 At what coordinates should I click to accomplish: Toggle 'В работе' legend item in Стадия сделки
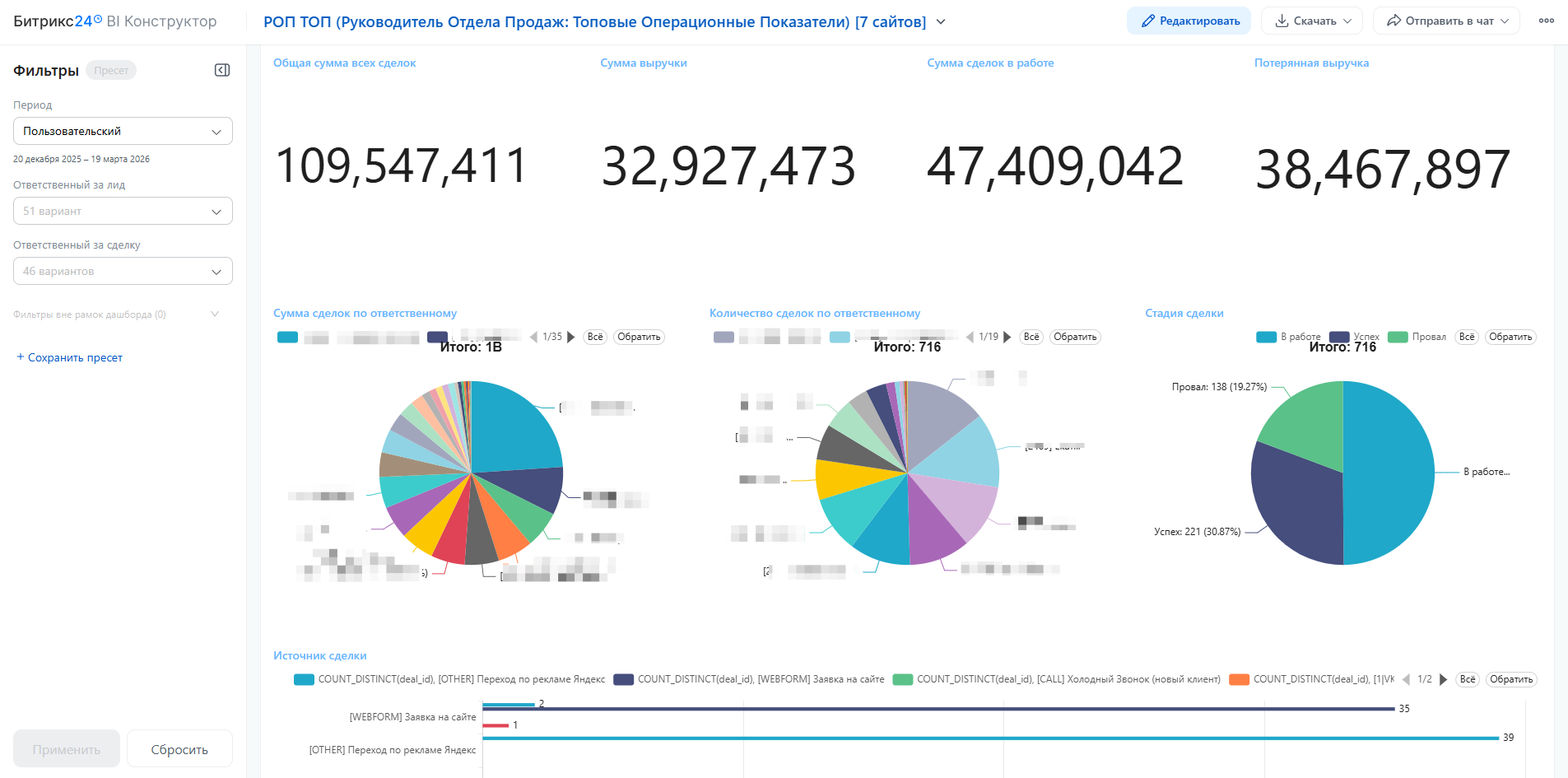click(1289, 337)
